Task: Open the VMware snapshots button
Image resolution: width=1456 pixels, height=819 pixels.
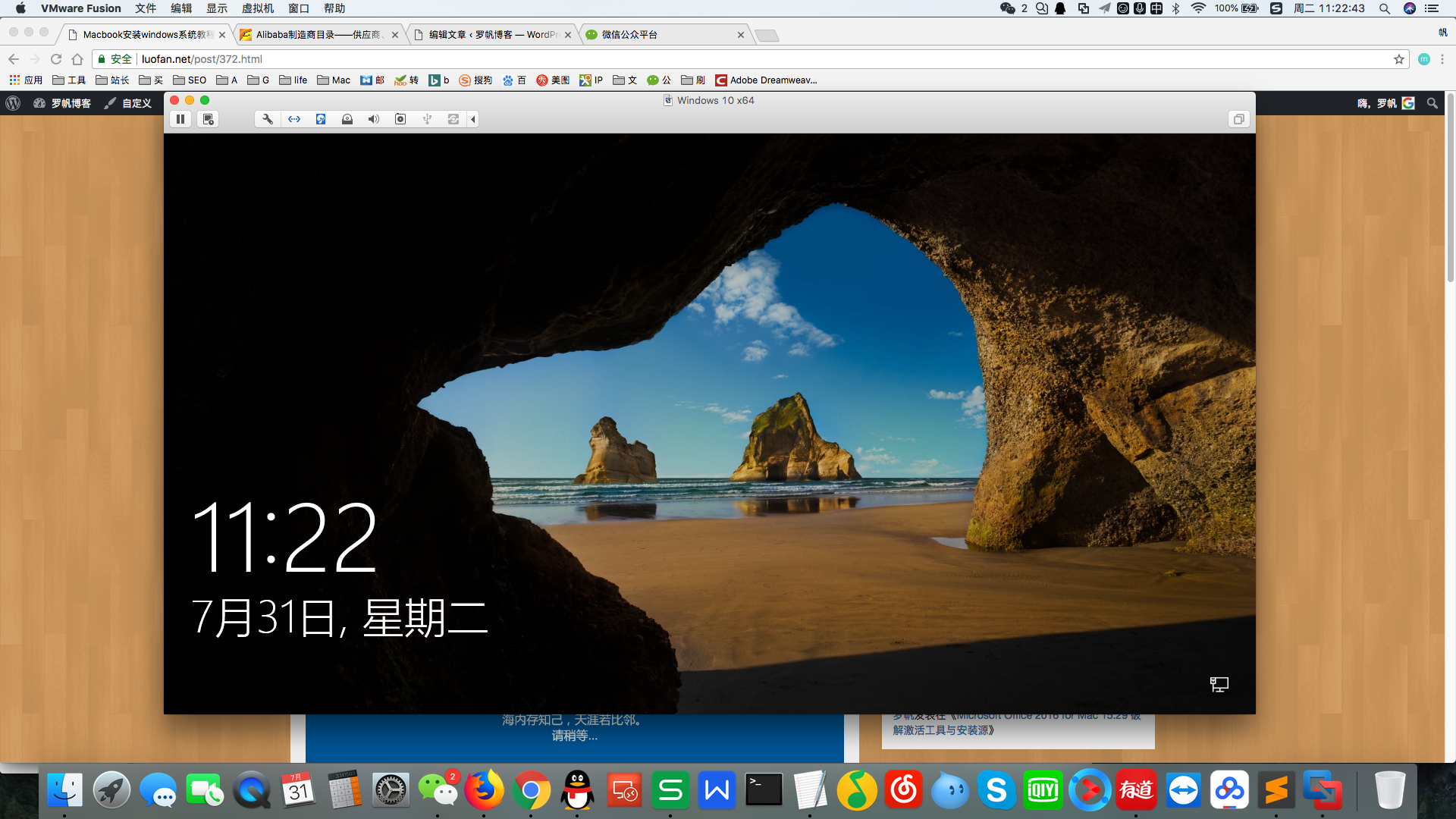Action: pos(208,119)
